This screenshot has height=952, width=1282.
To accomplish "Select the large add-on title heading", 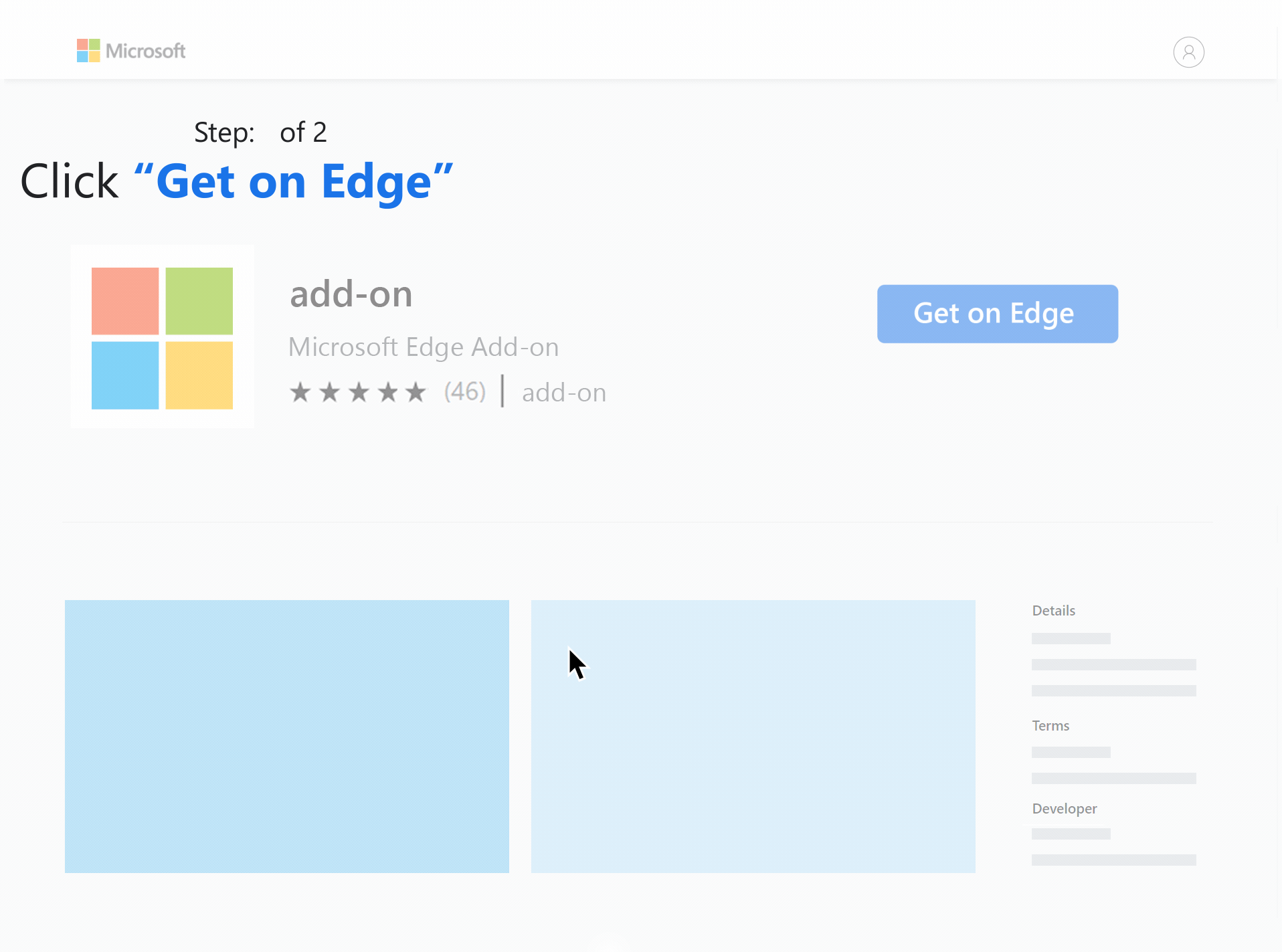I will 351,294.
